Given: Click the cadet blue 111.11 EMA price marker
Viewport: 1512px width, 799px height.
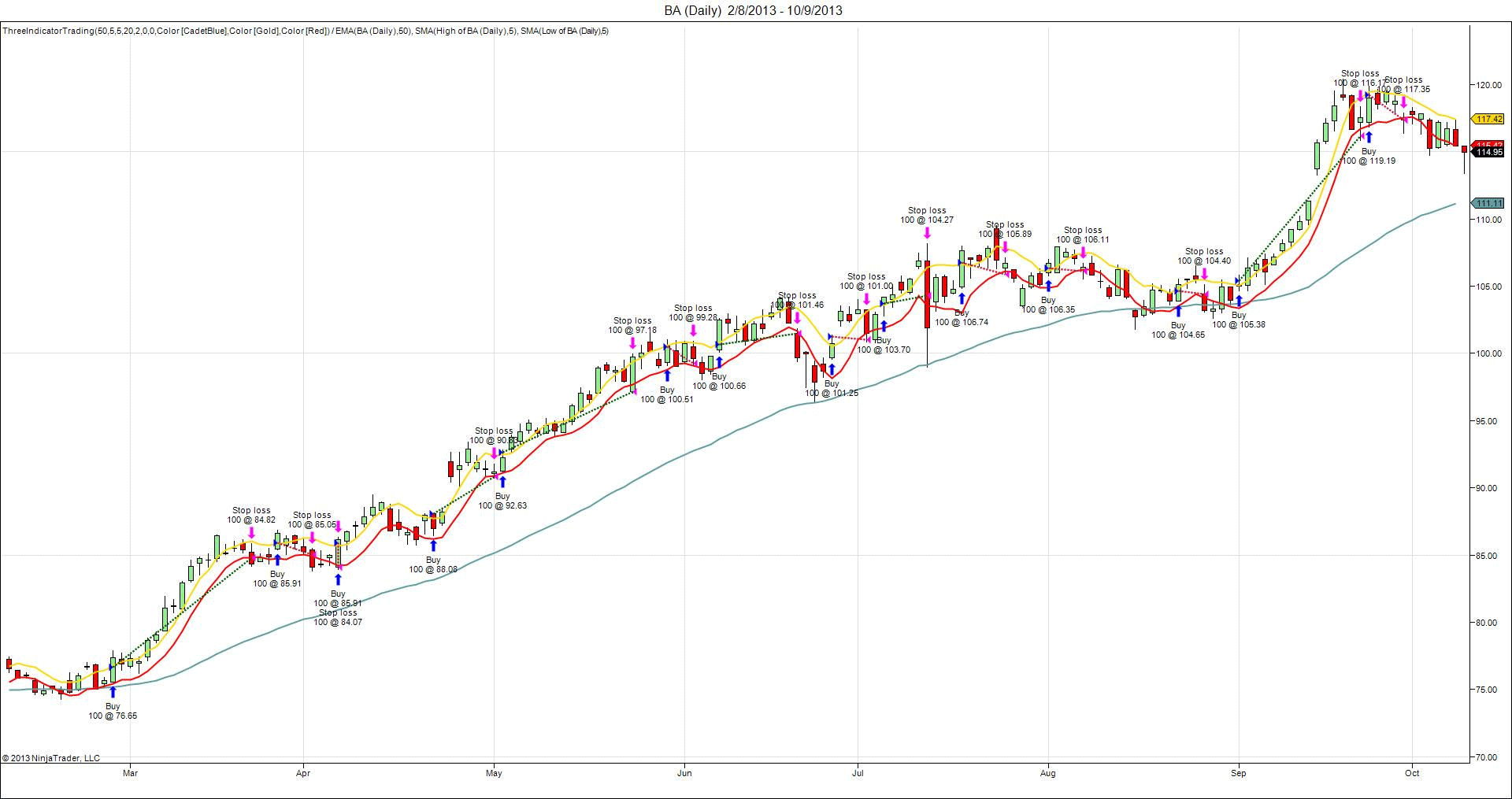Looking at the screenshot, I should (1489, 203).
